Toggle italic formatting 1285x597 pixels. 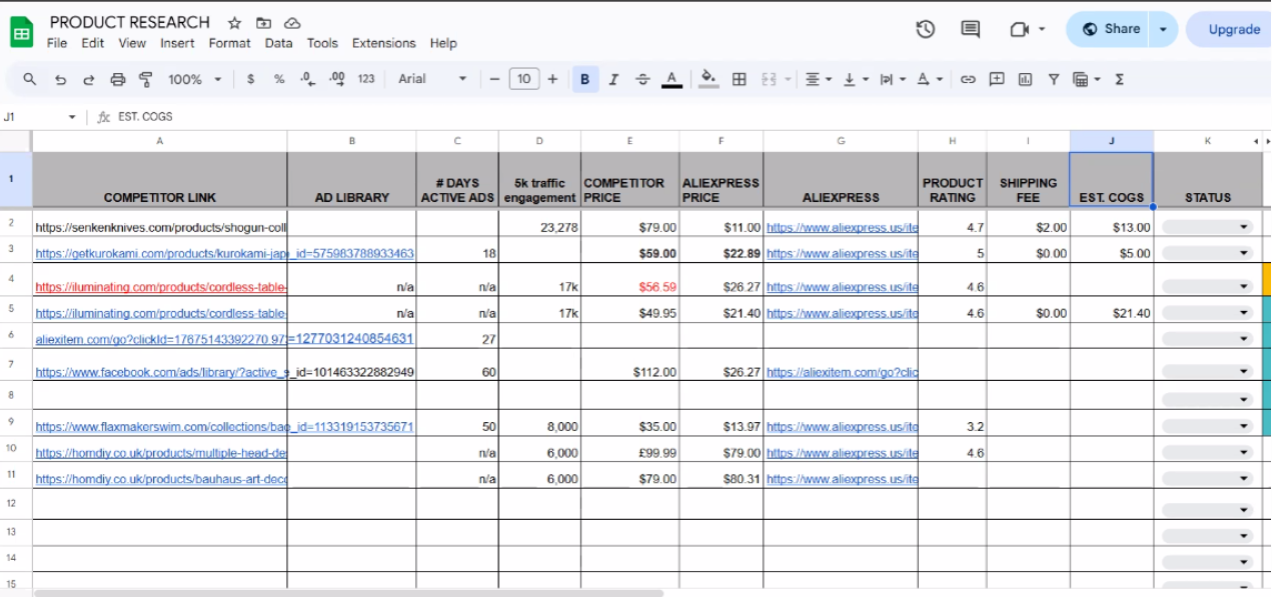(614, 79)
